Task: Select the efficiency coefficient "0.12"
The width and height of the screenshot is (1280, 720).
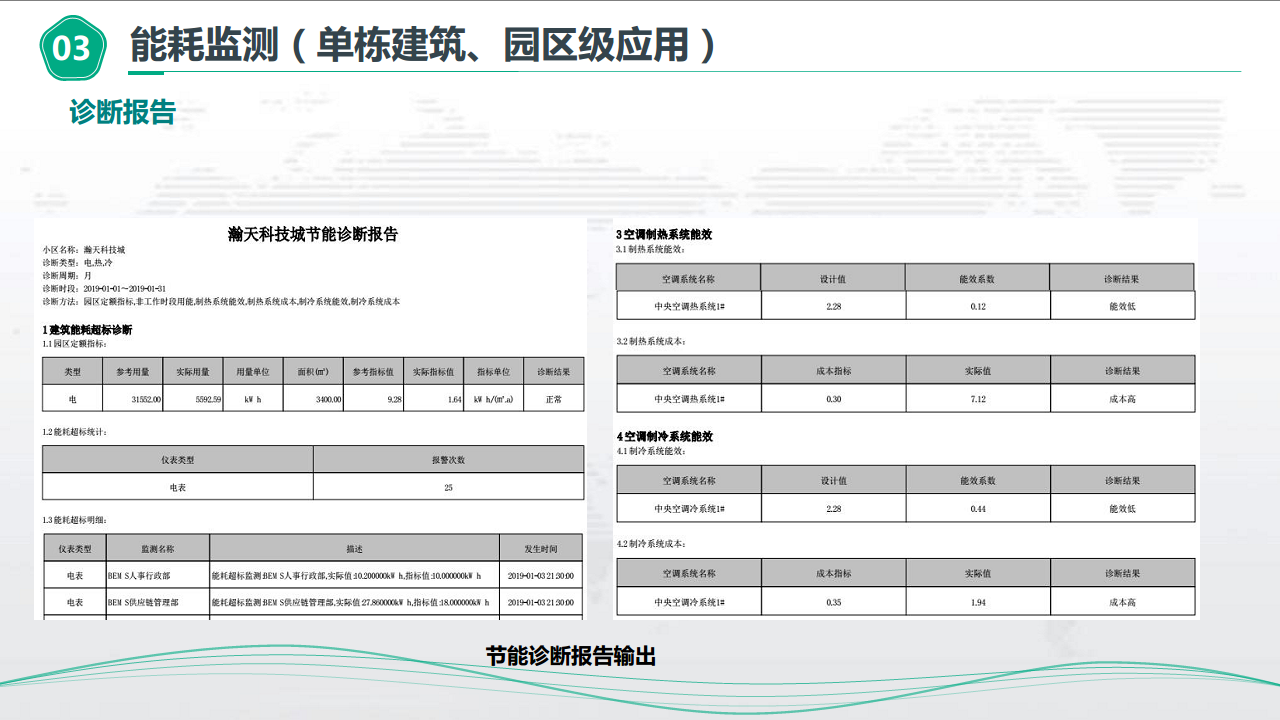Action: click(978, 306)
